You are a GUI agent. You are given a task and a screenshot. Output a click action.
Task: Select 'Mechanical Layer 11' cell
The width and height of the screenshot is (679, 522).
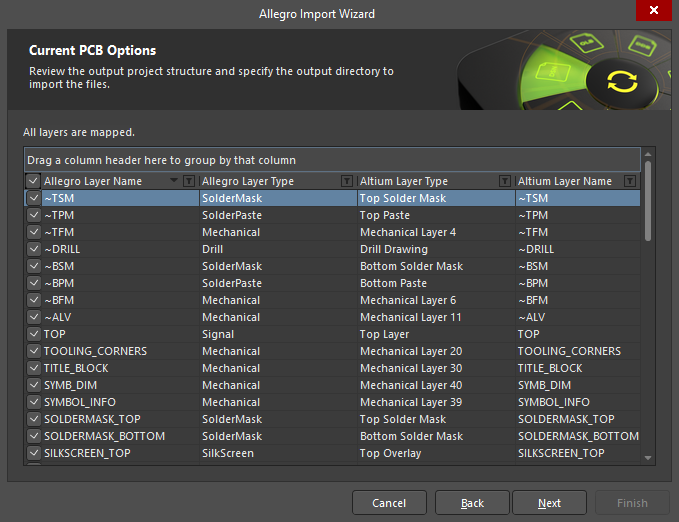click(436, 317)
